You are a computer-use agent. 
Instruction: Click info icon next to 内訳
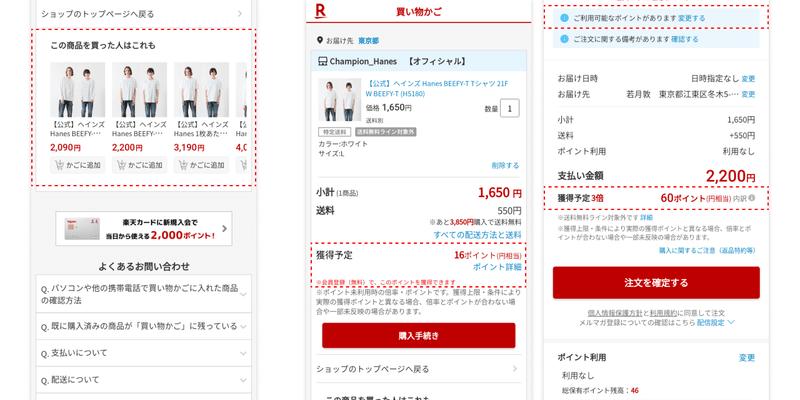pyautogui.click(x=752, y=198)
